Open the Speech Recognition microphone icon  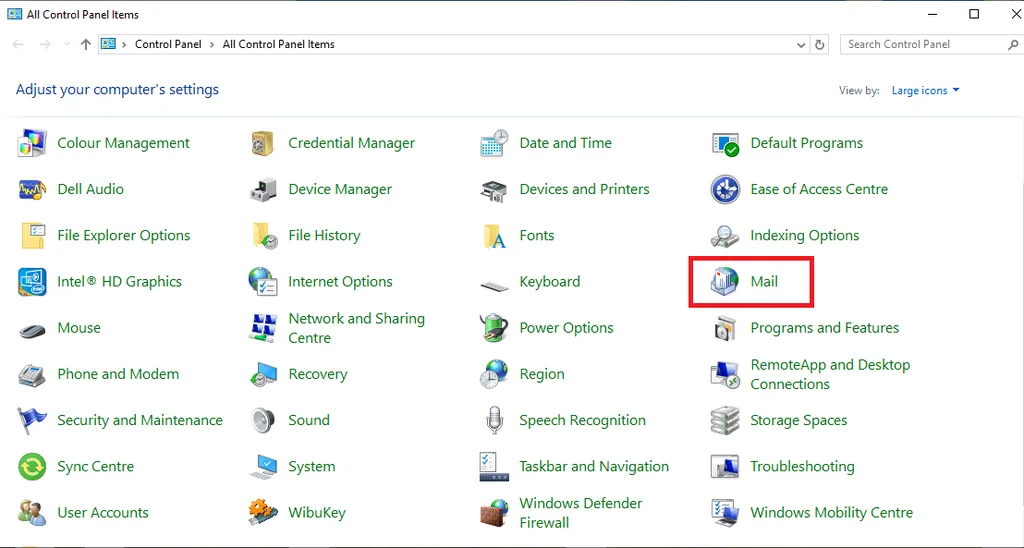pos(494,421)
